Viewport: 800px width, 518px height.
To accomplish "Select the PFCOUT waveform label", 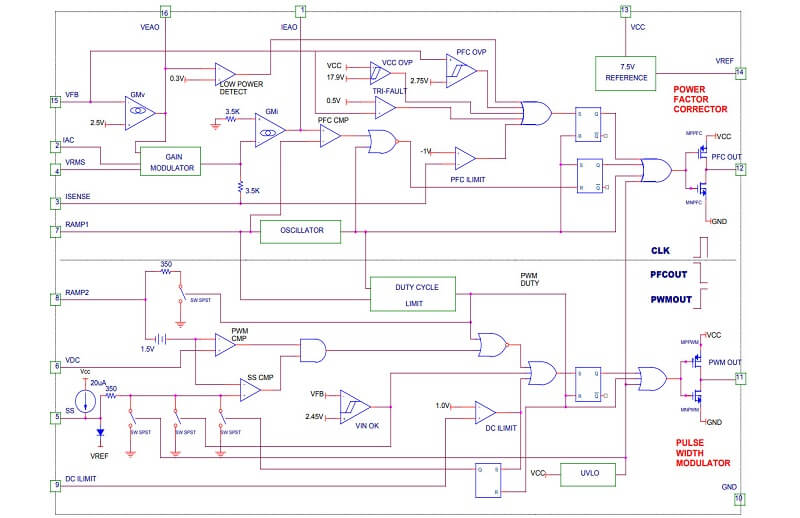I will click(x=668, y=275).
